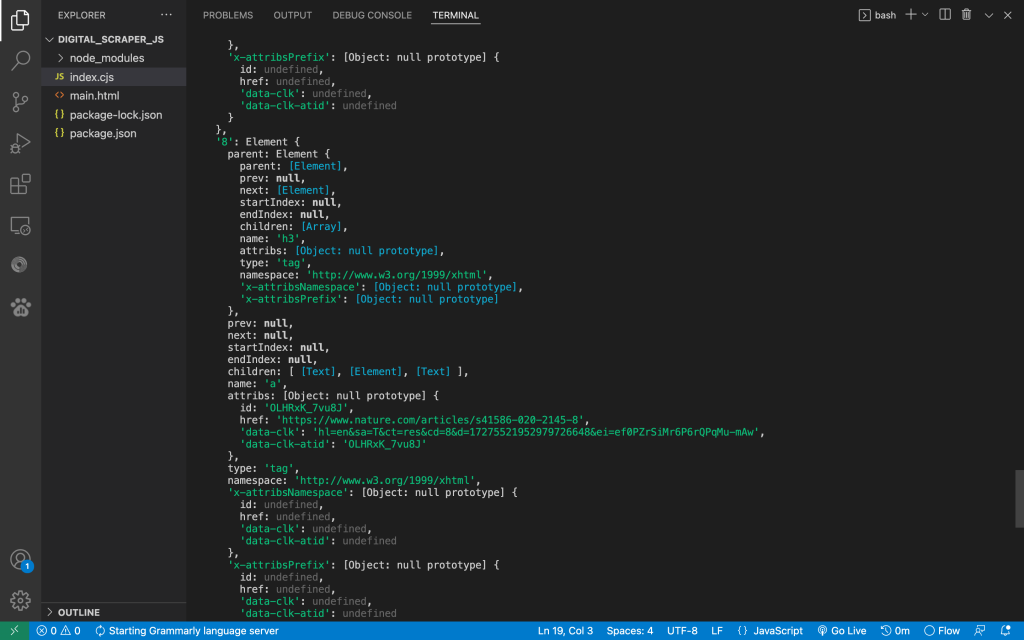Select the bash terminal label

(x=877, y=15)
